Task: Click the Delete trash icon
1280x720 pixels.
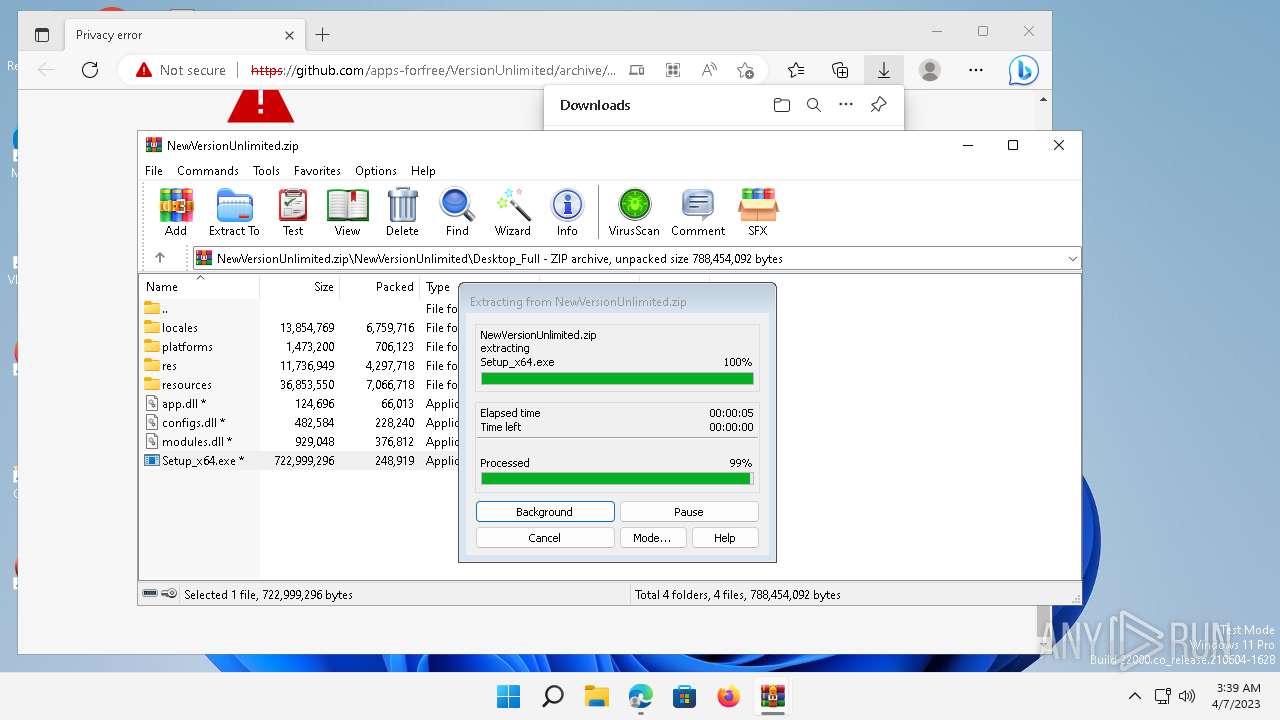Action: click(402, 212)
